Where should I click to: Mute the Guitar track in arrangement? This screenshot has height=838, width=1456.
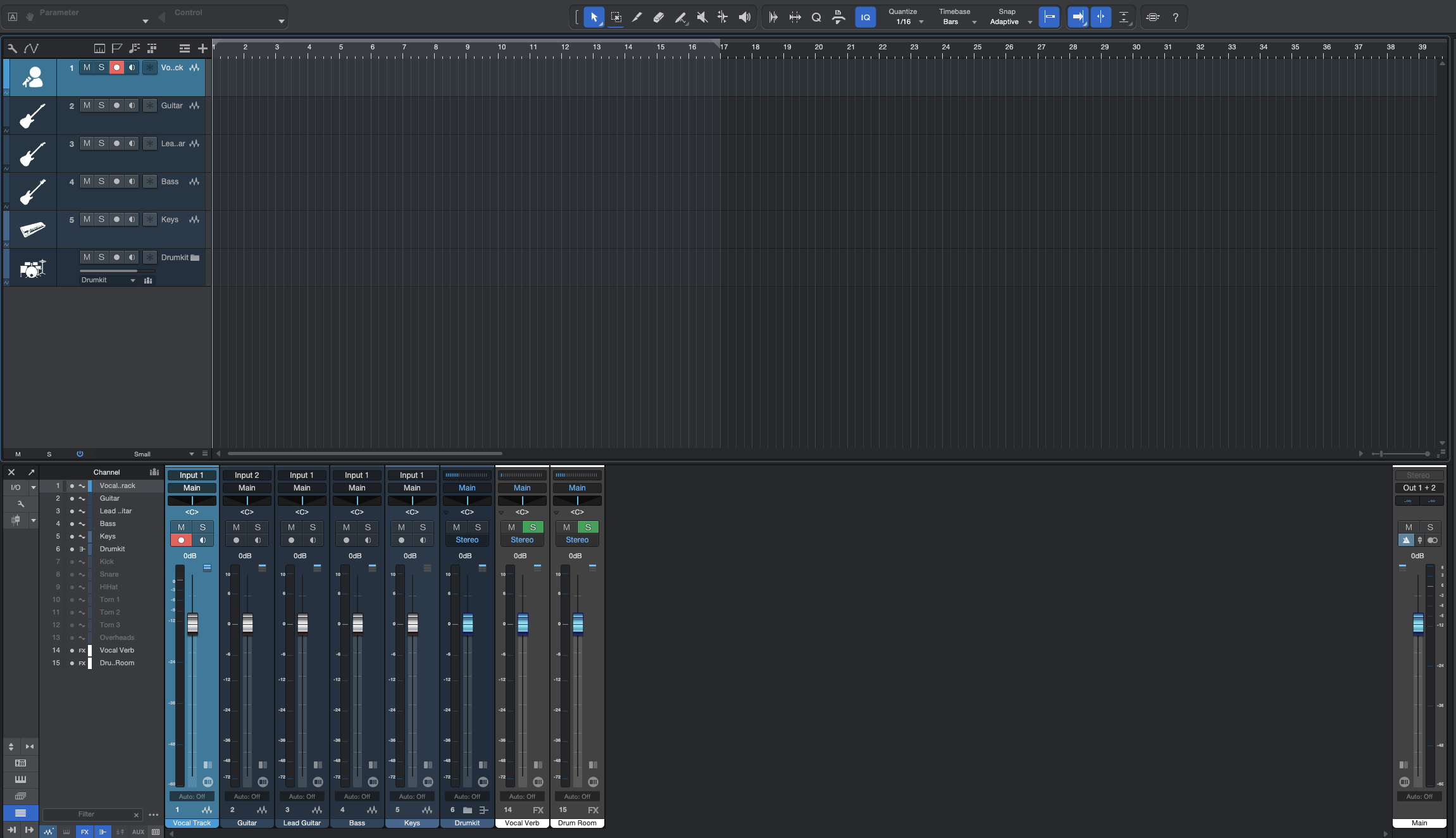coord(87,105)
